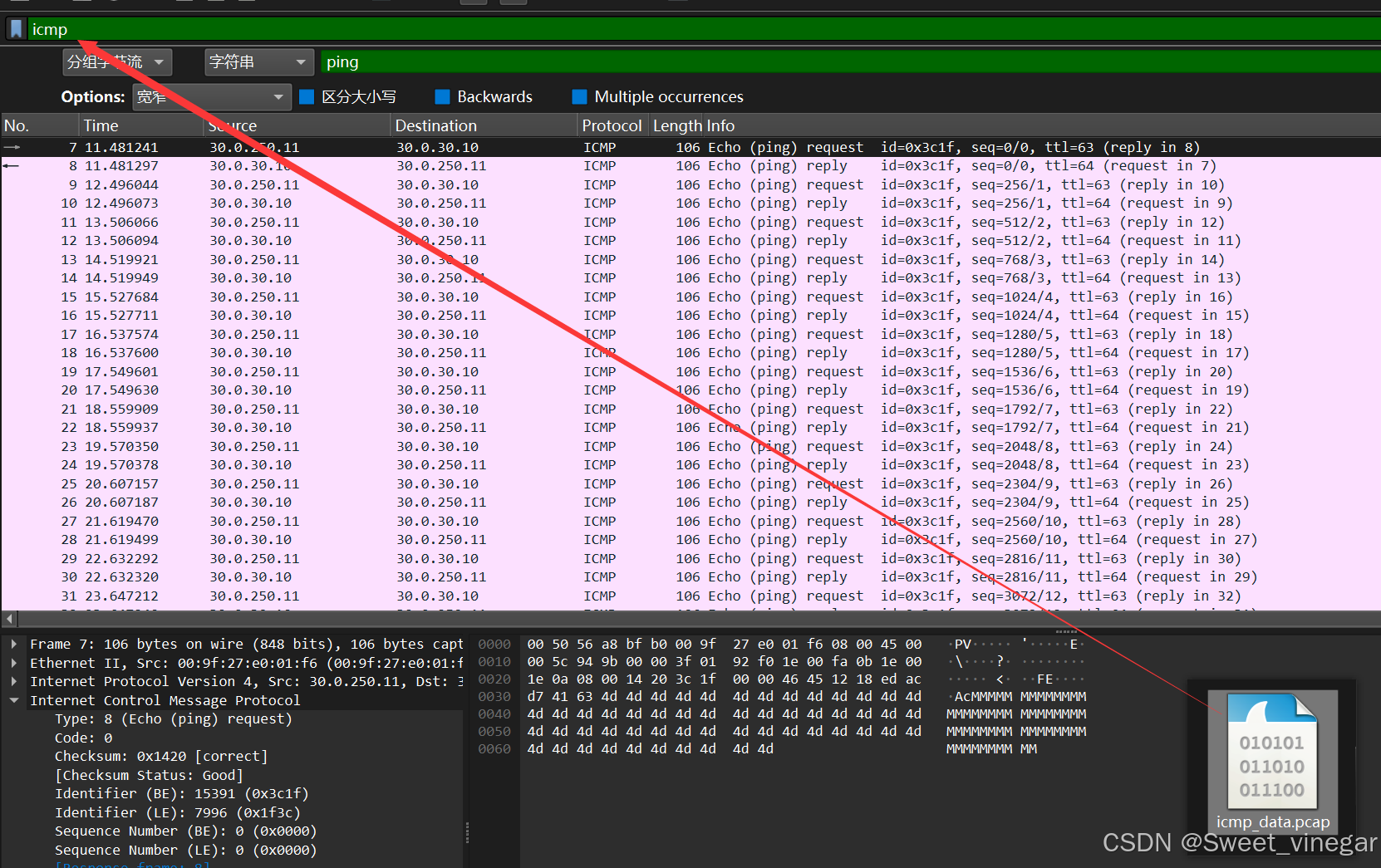Open the 字符串 search type dropdown
Screen dimensions: 1381x868
pyautogui.click(x=258, y=61)
